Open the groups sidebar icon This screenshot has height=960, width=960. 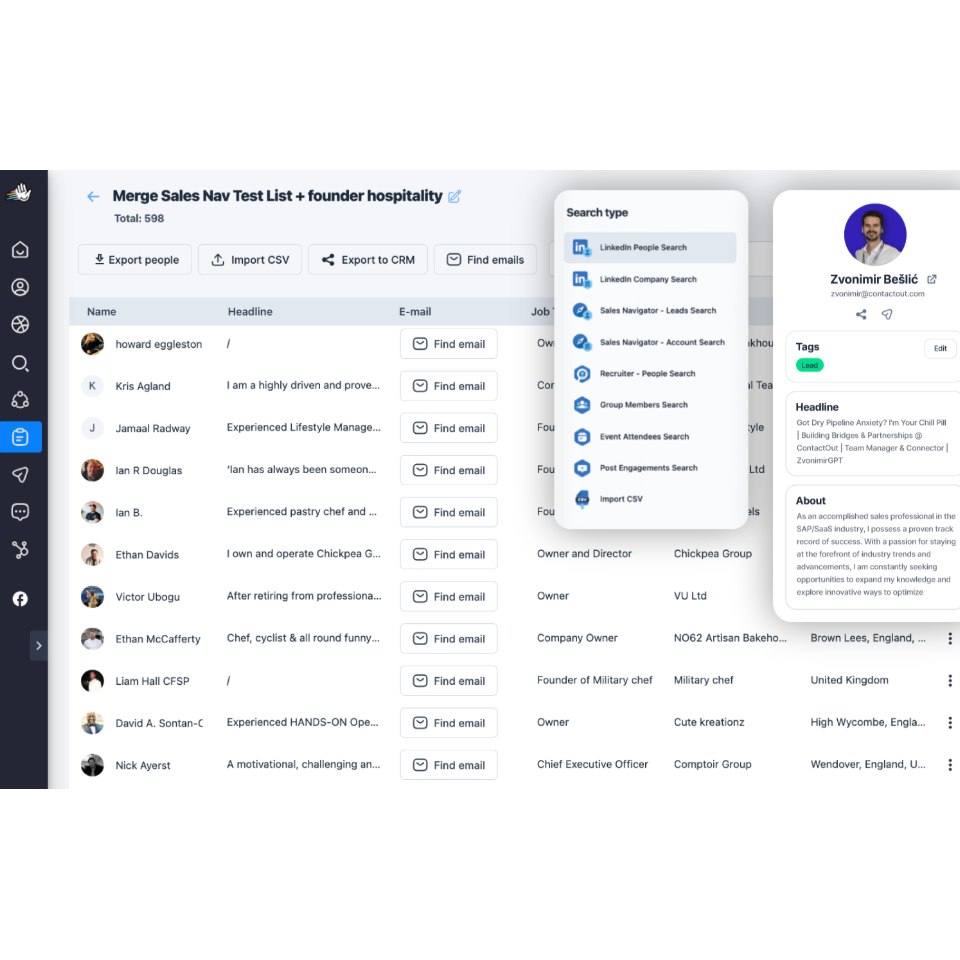(20, 400)
